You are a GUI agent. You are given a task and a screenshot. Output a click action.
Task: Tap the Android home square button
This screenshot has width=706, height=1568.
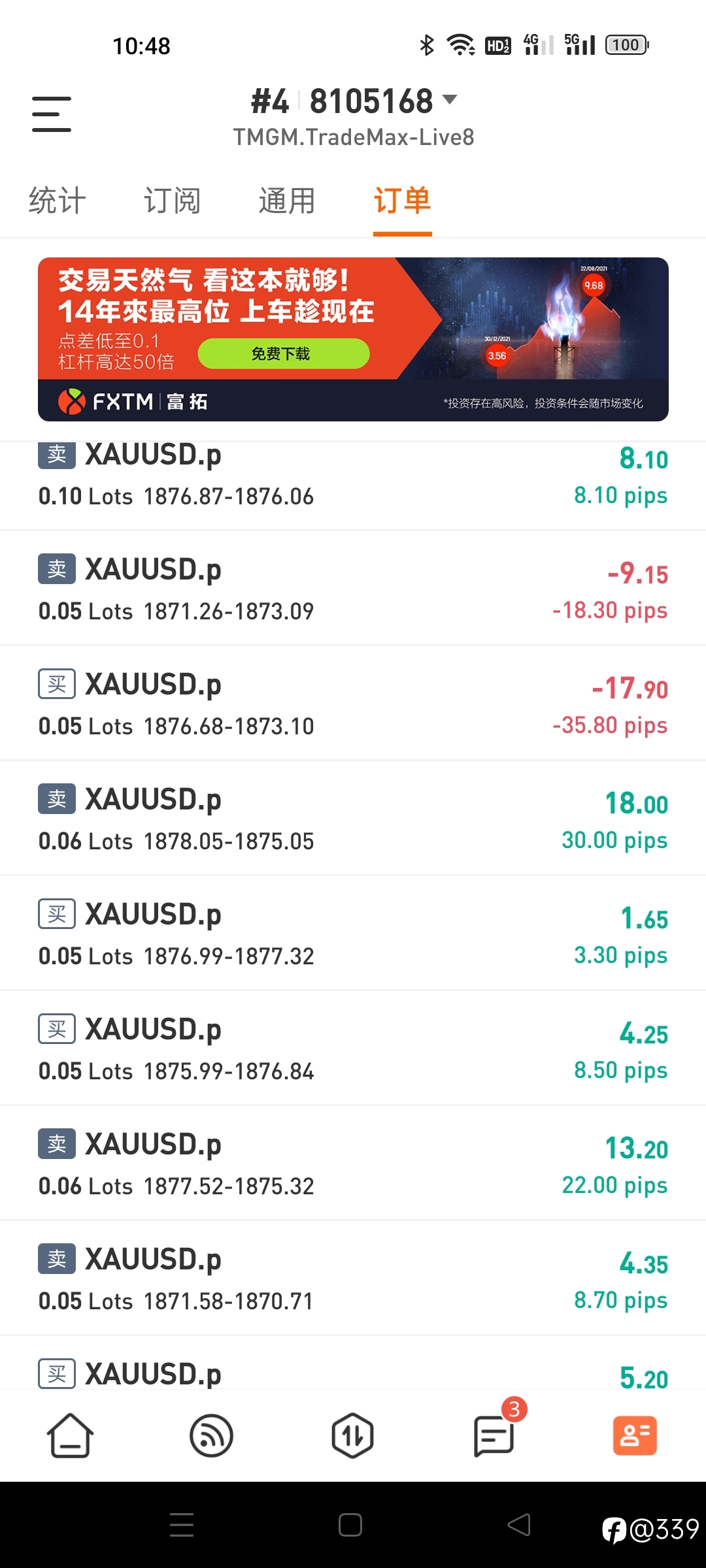point(350,1525)
